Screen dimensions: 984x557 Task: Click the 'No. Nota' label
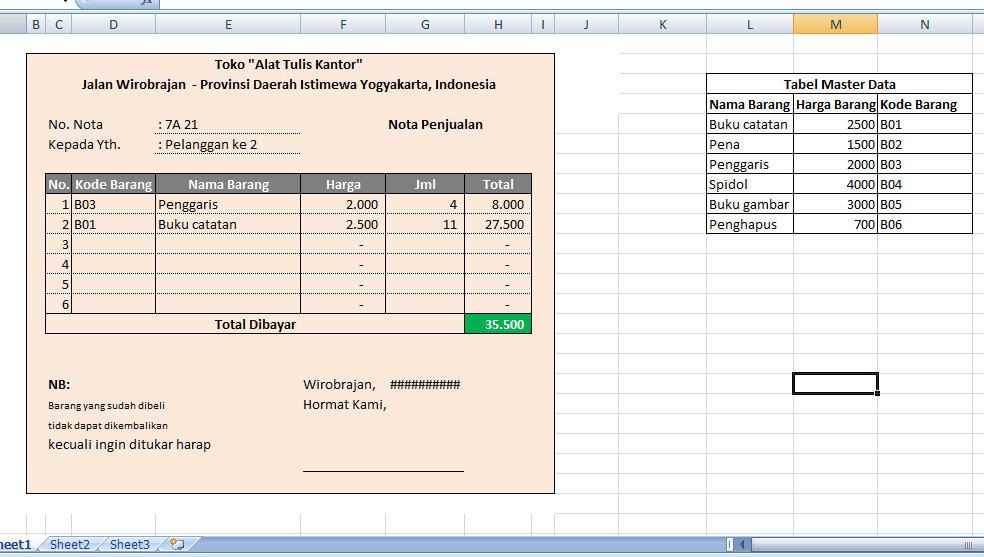75,124
